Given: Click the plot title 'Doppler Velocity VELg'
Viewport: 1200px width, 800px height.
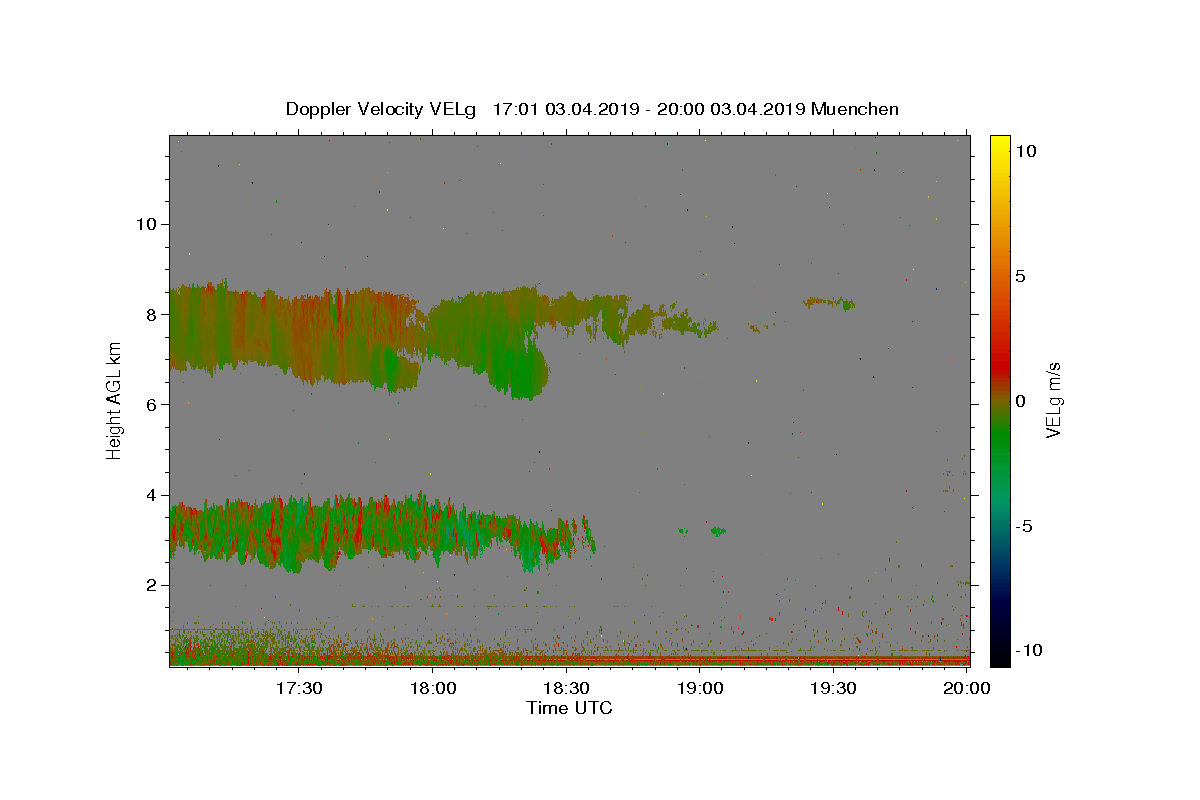Looking at the screenshot, I should [381, 109].
